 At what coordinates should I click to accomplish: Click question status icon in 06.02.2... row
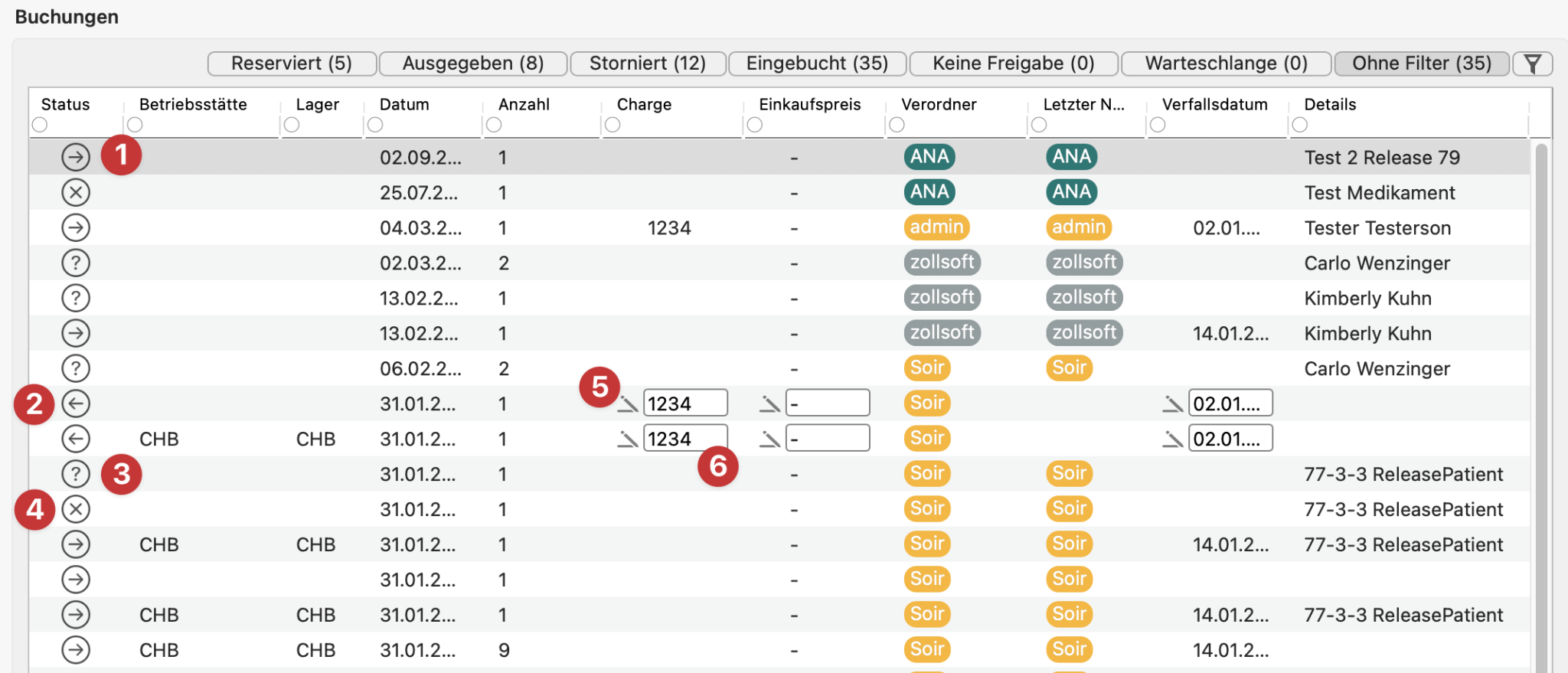[x=76, y=368]
